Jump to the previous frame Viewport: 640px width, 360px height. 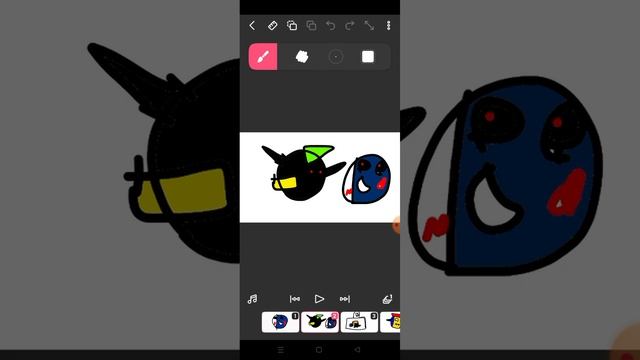[x=295, y=299]
